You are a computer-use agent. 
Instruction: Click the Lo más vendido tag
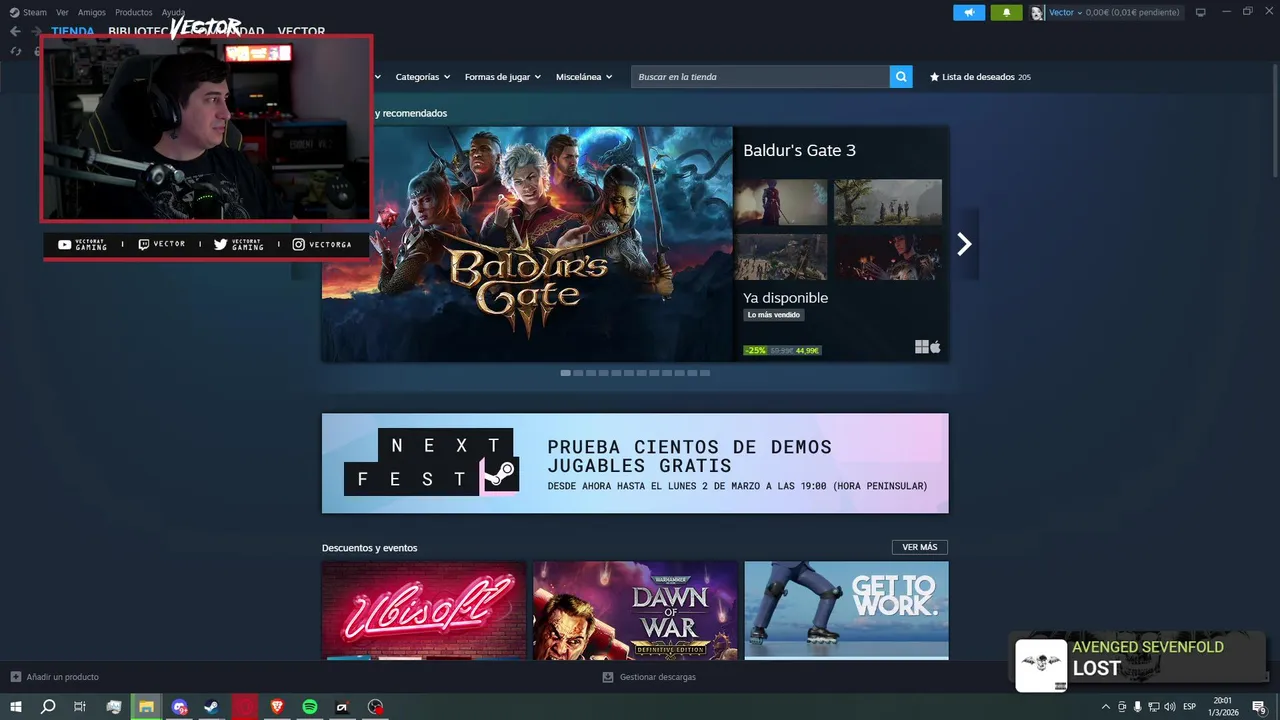774,315
